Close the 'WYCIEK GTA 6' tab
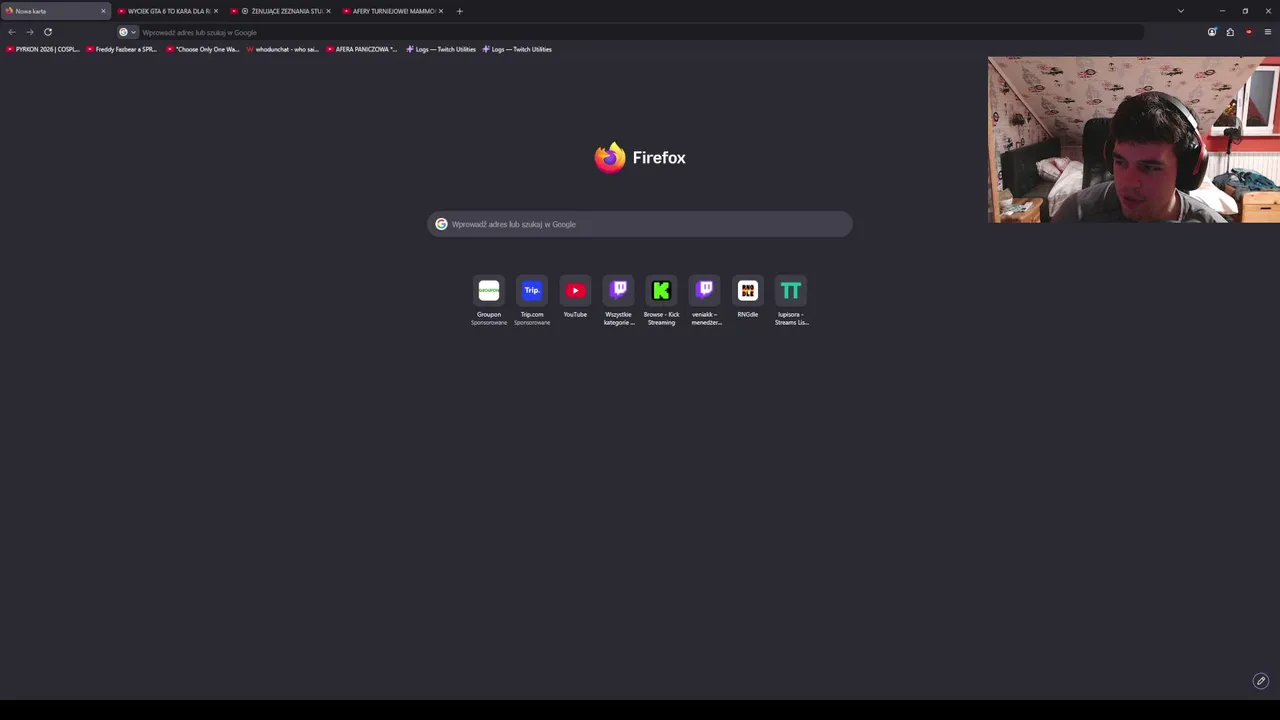The image size is (1280, 720). 215,11
